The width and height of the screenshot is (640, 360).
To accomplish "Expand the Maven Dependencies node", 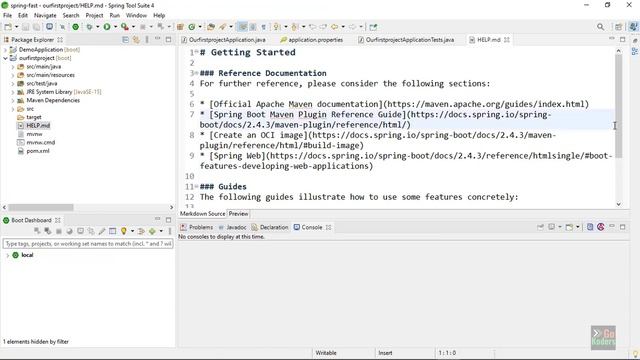I will [13, 100].
